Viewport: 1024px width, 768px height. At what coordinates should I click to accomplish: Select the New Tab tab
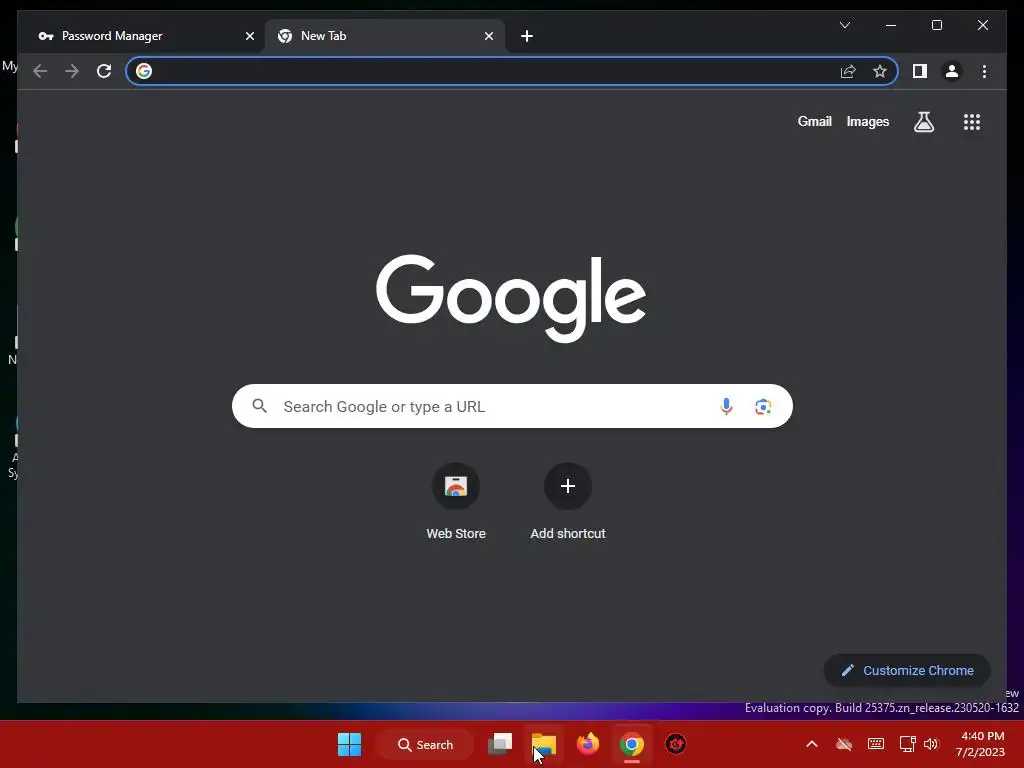coord(385,36)
